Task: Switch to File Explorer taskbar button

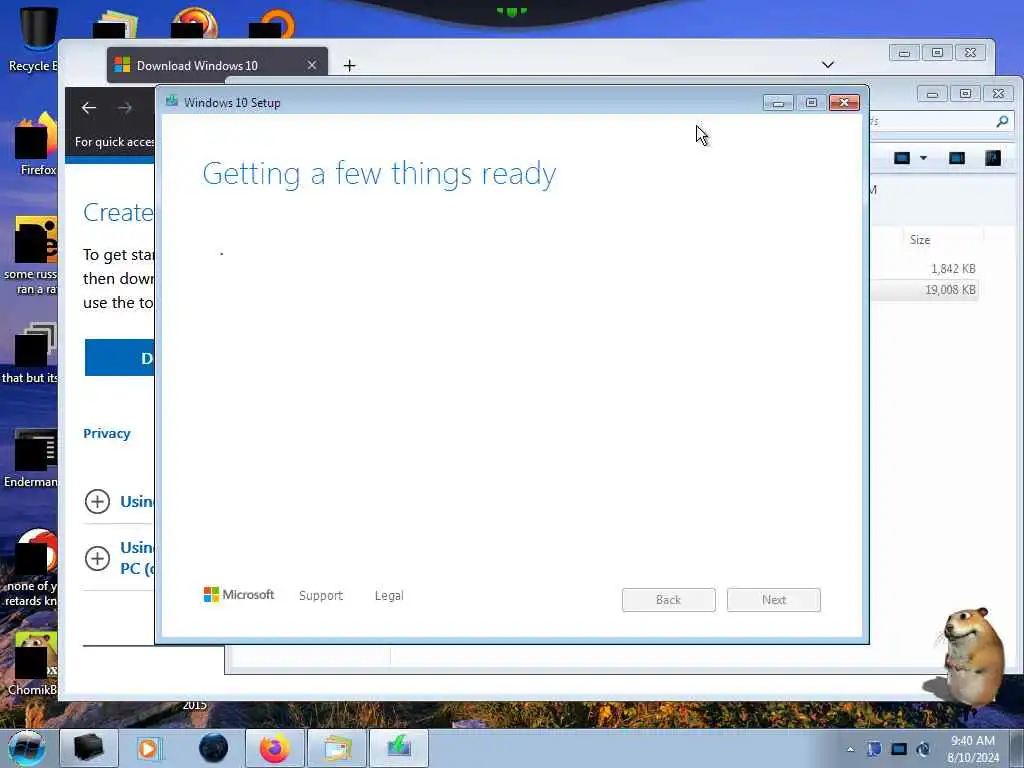Action: click(337, 748)
